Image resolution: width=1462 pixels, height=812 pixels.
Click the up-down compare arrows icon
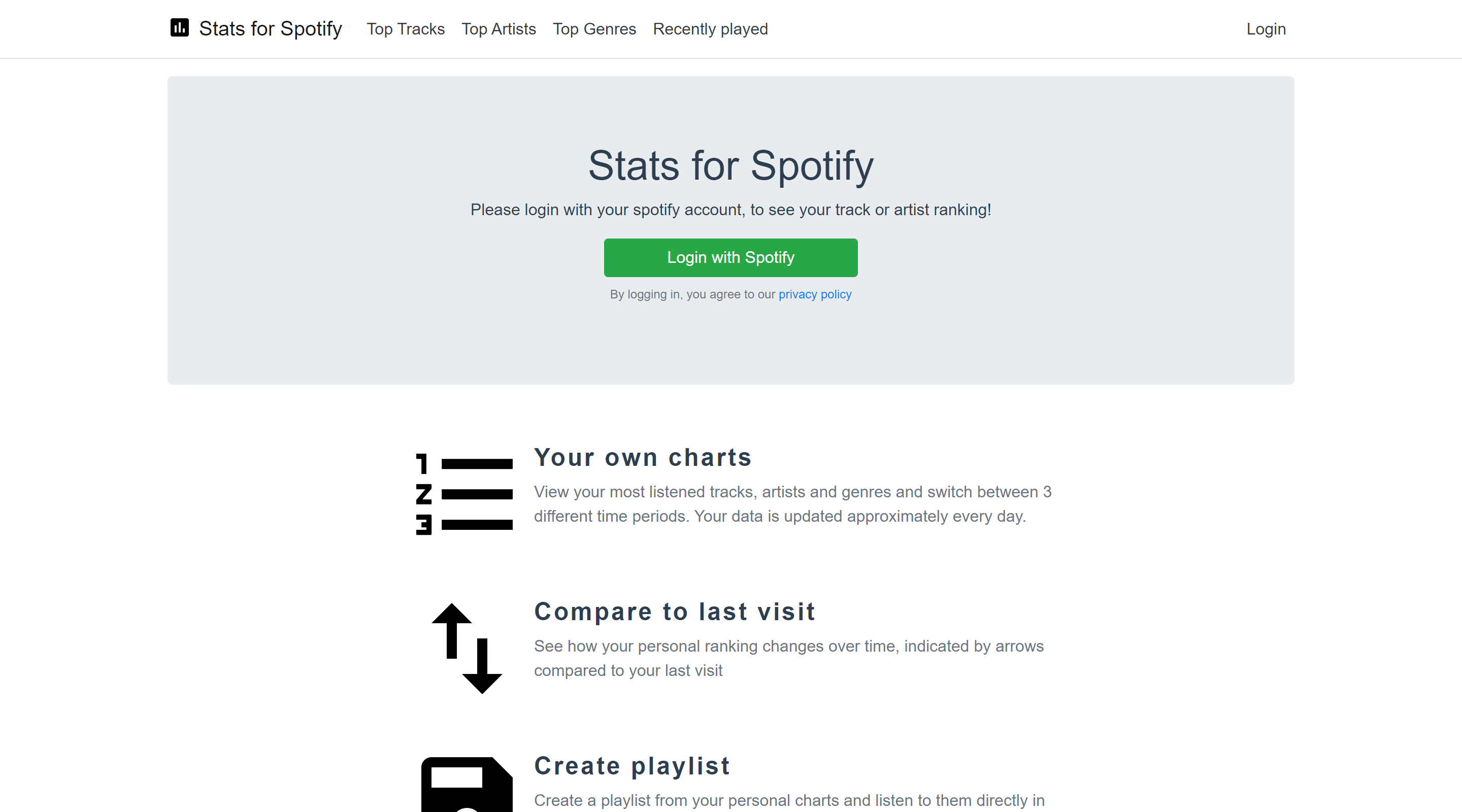467,648
